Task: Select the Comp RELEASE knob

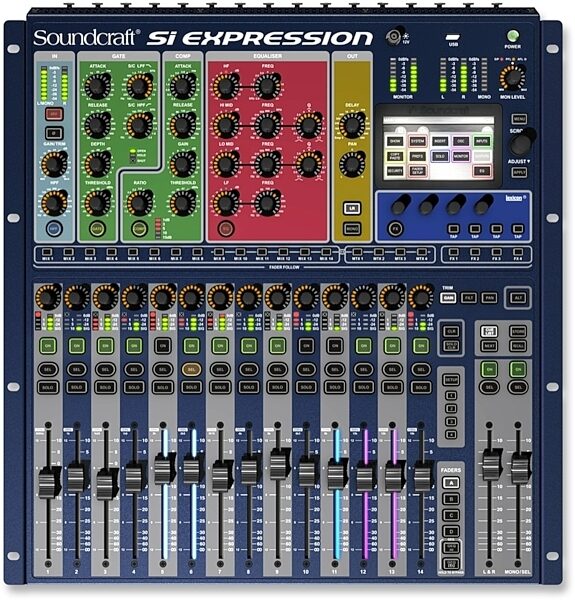Action: click(183, 125)
